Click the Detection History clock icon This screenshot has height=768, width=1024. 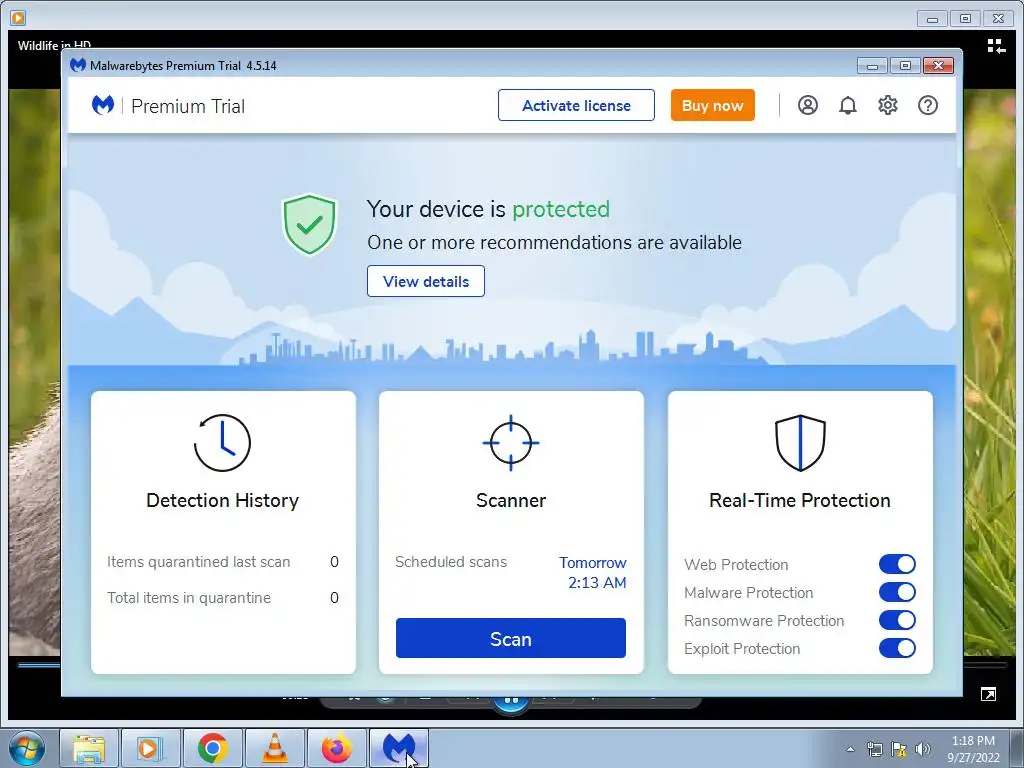click(222, 443)
